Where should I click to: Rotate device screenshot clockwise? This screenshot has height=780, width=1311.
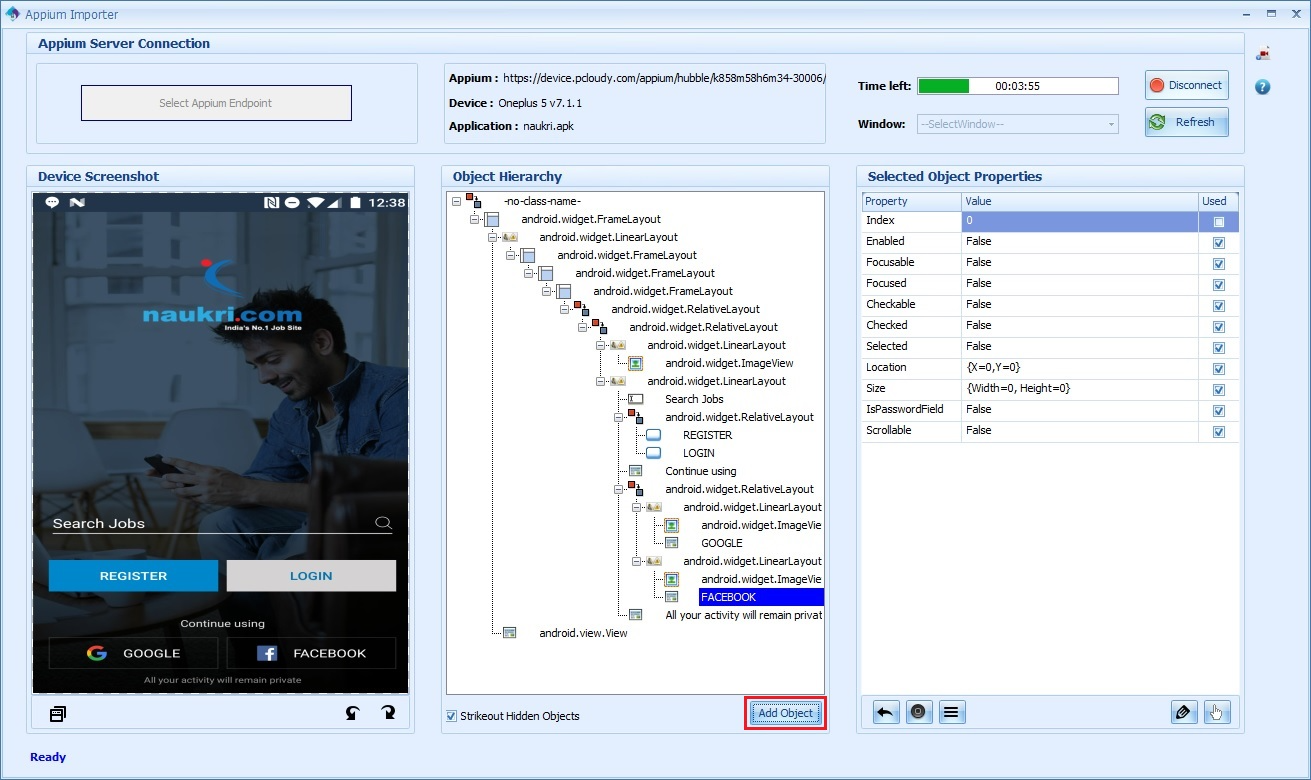click(x=388, y=713)
